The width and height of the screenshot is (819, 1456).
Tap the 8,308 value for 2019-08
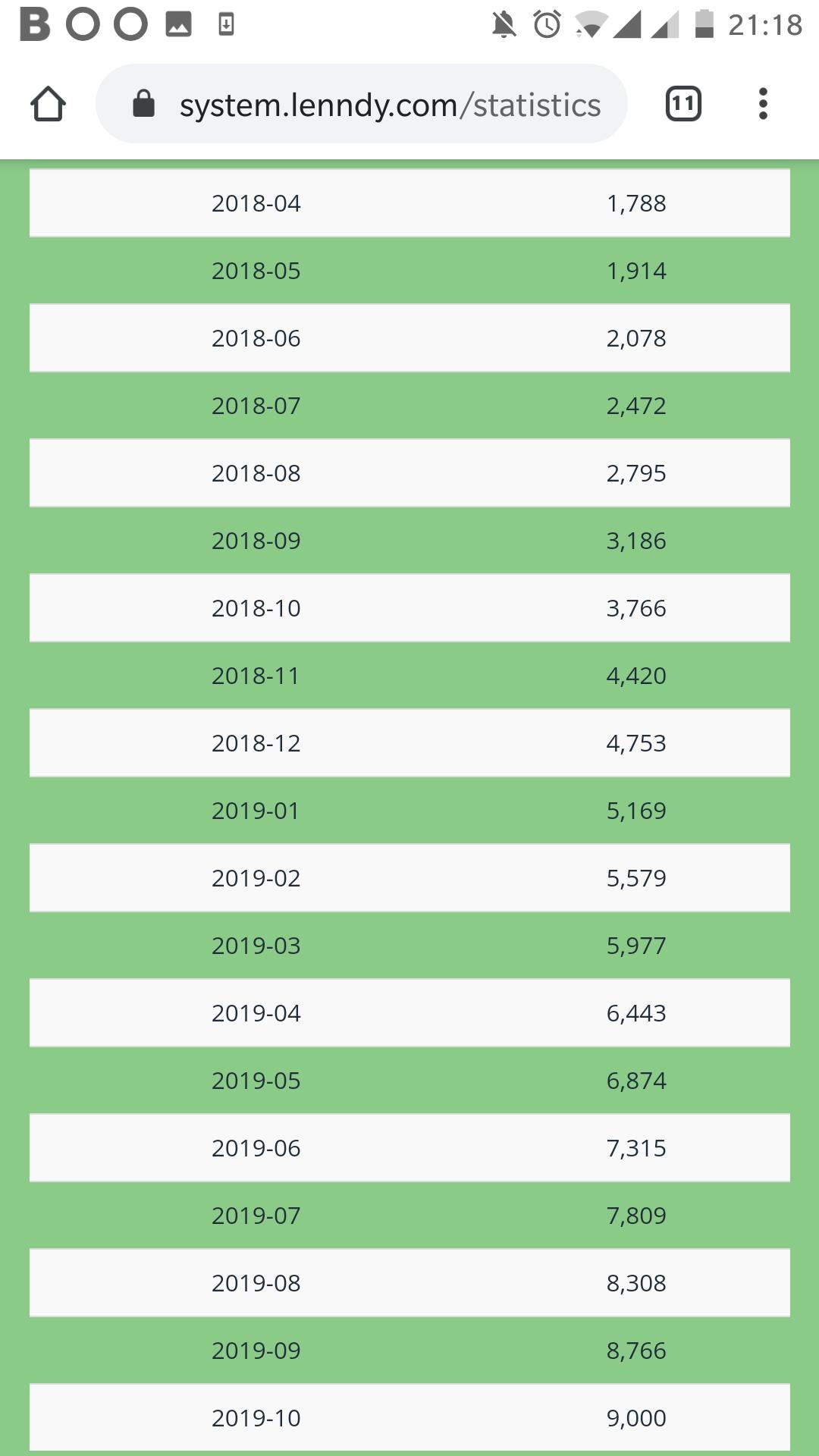pos(636,1283)
